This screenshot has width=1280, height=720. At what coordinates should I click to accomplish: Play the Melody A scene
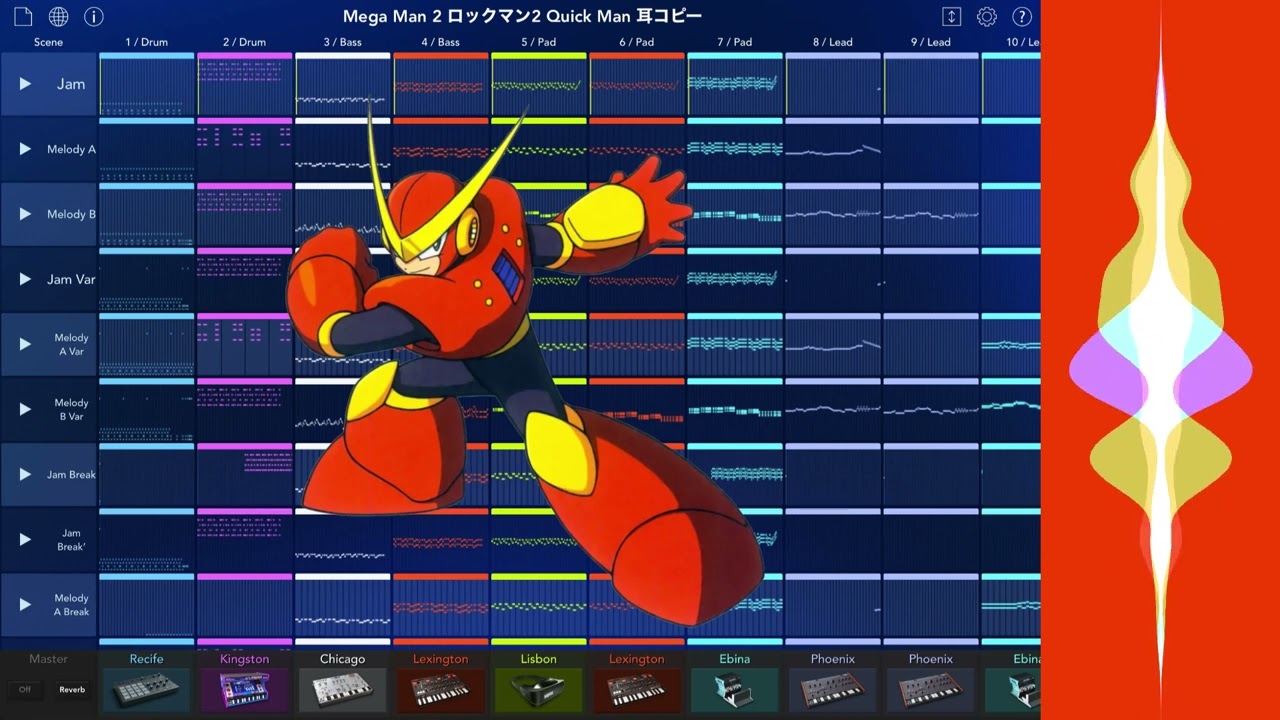[x=25, y=149]
